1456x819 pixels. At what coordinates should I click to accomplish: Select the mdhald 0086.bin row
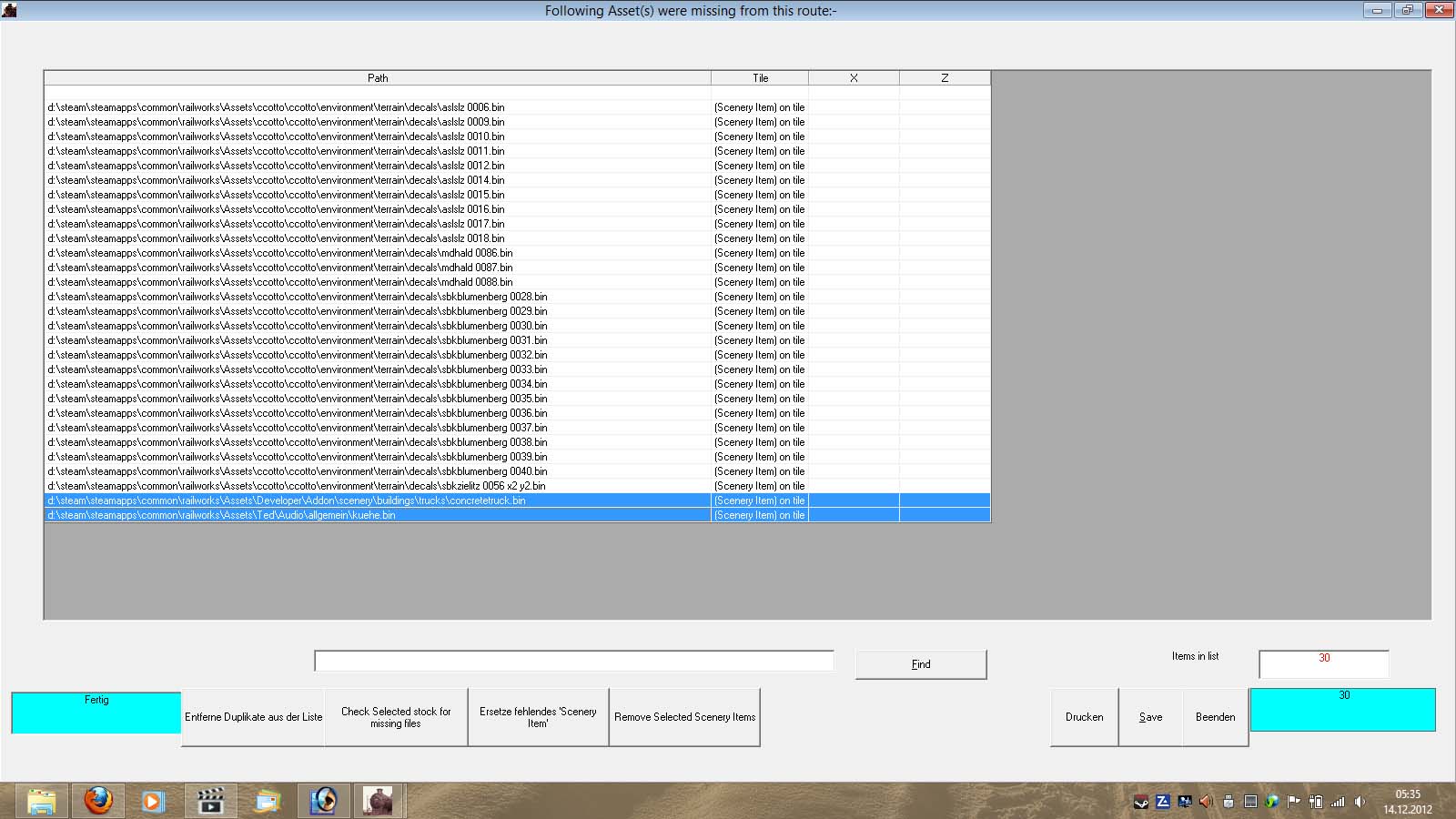click(517, 253)
